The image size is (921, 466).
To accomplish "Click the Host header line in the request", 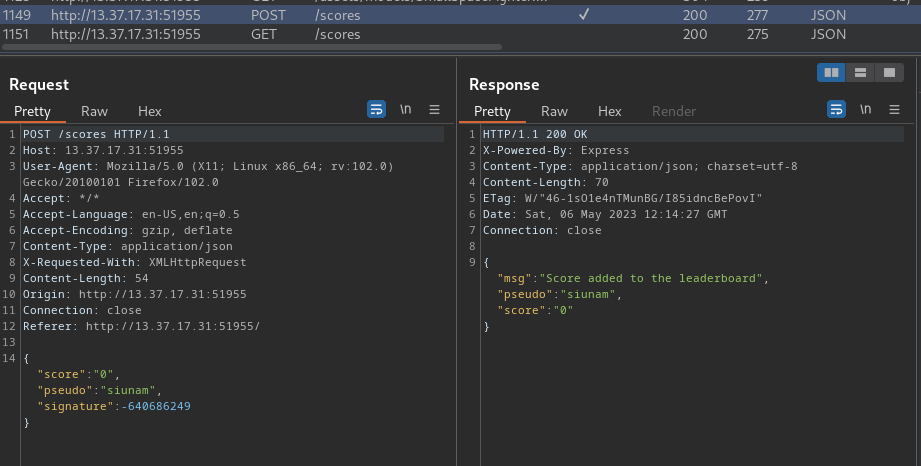I will click(x=103, y=150).
